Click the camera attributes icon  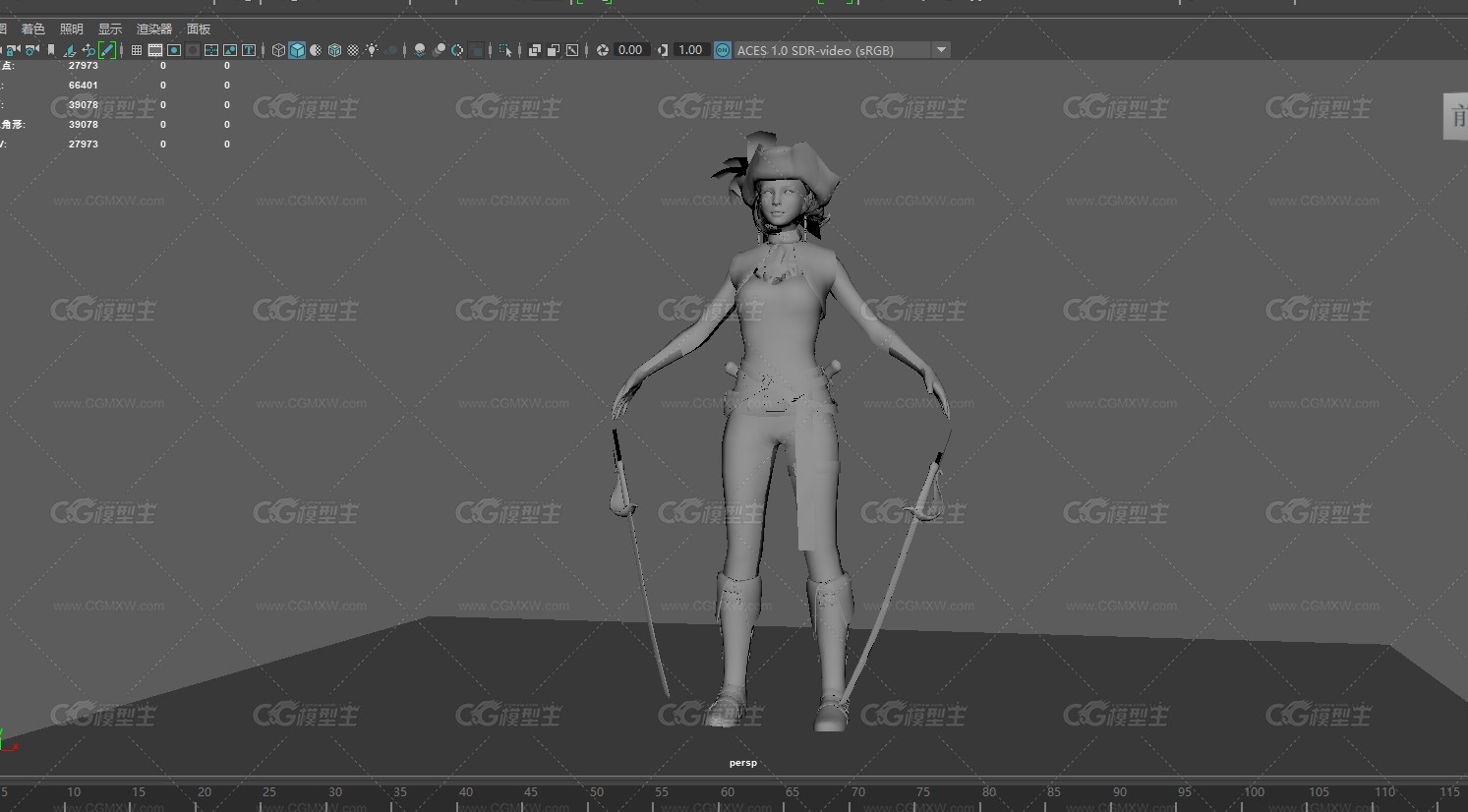click(x=31, y=50)
